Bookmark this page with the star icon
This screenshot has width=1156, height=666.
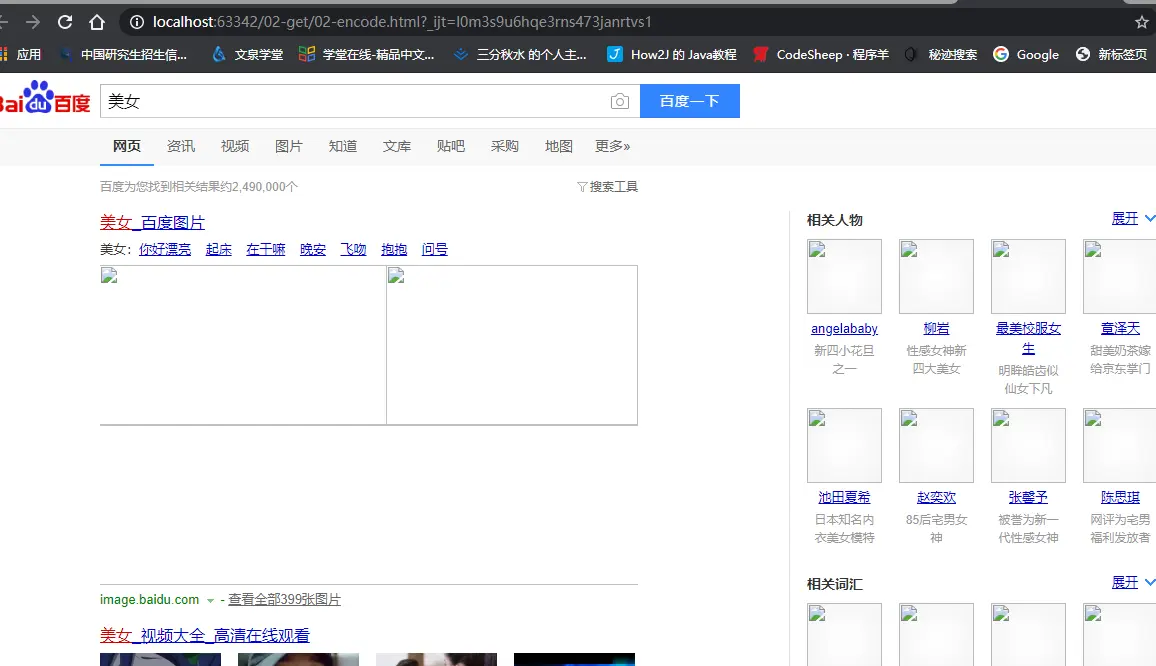click(x=1142, y=22)
